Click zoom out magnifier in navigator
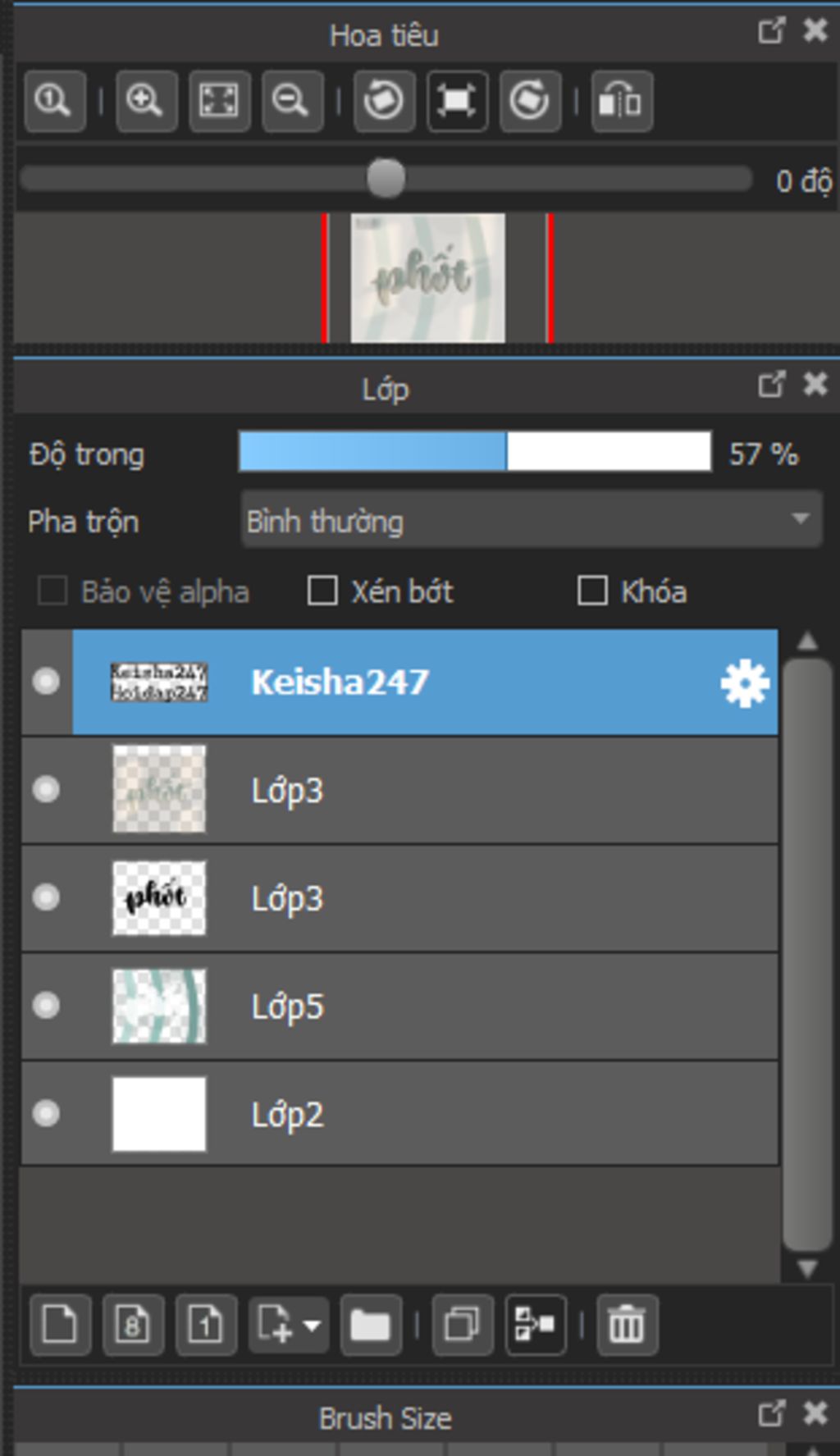The image size is (840, 1456). point(291,101)
